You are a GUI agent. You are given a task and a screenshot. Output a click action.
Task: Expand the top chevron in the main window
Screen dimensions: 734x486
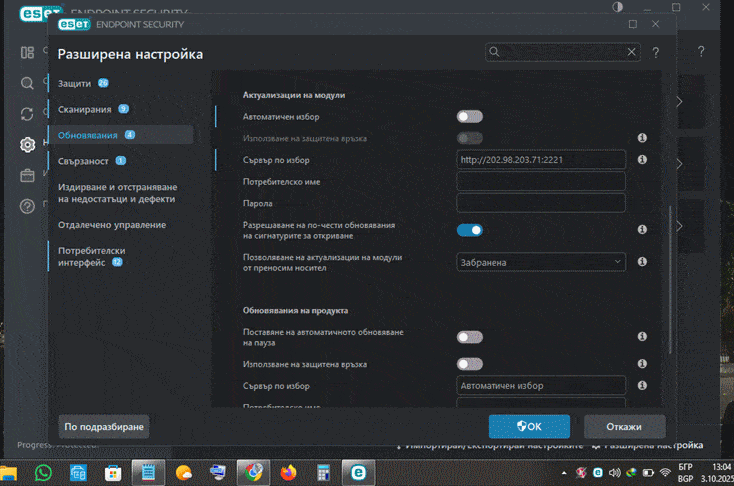680,102
